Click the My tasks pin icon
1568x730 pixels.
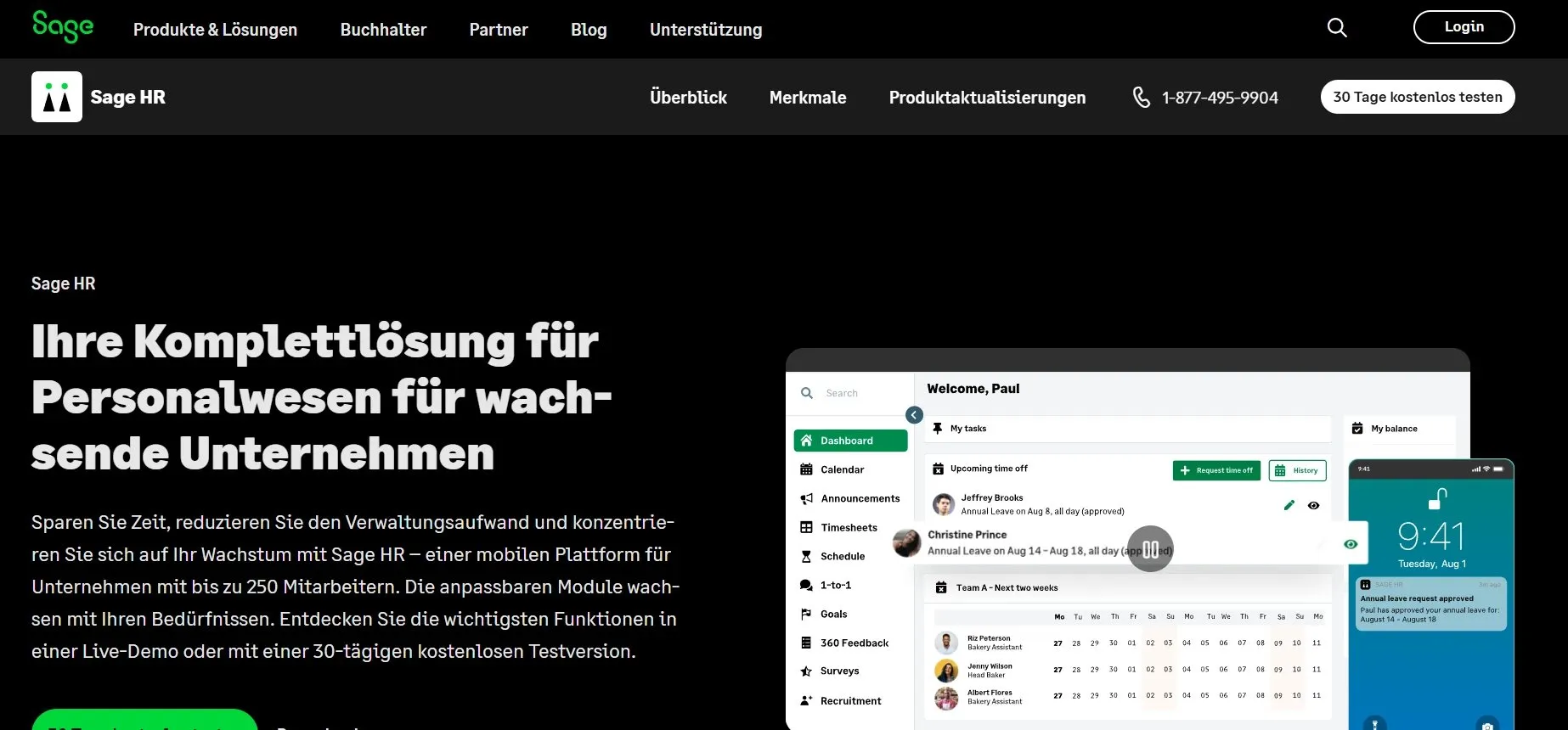938,429
